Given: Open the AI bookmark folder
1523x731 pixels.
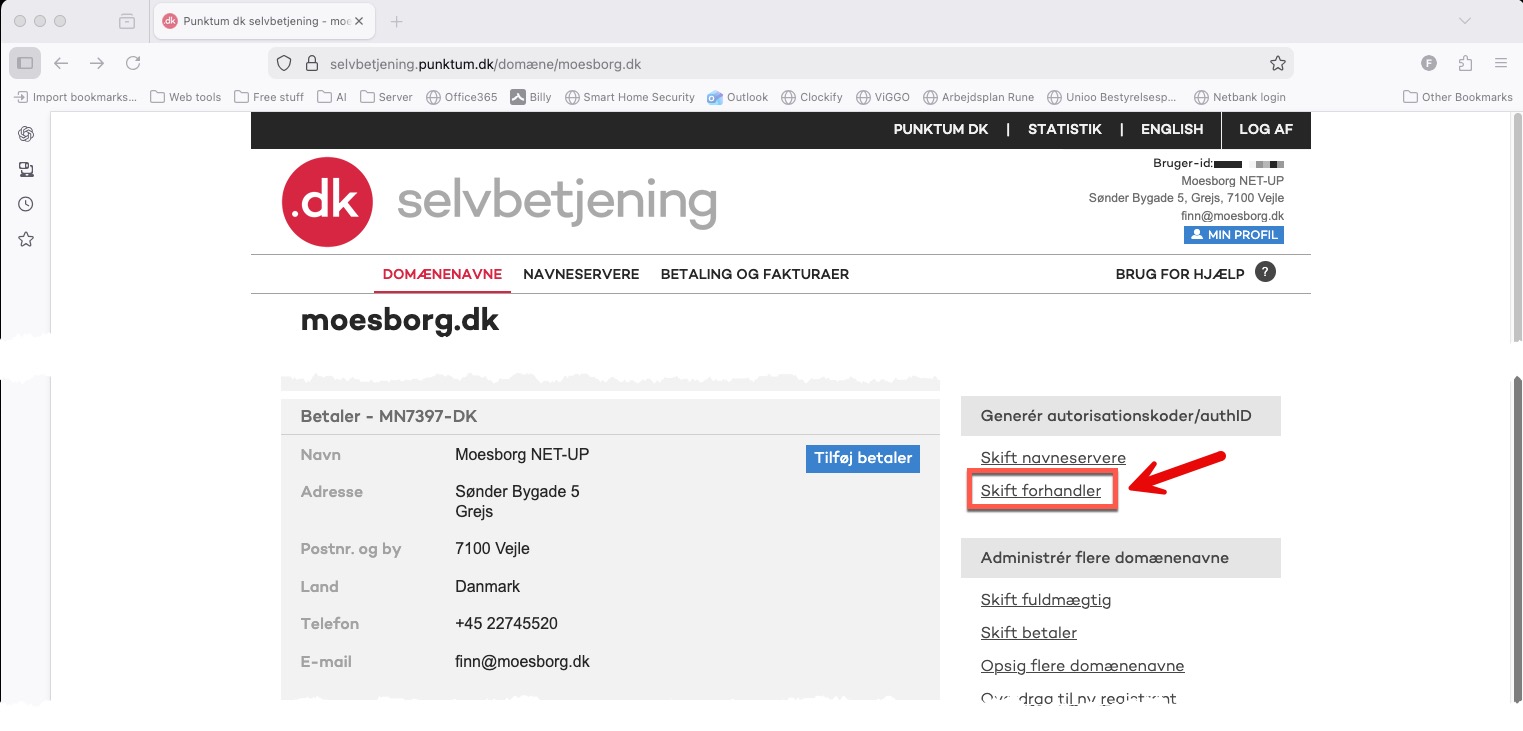Looking at the screenshot, I should 332,97.
